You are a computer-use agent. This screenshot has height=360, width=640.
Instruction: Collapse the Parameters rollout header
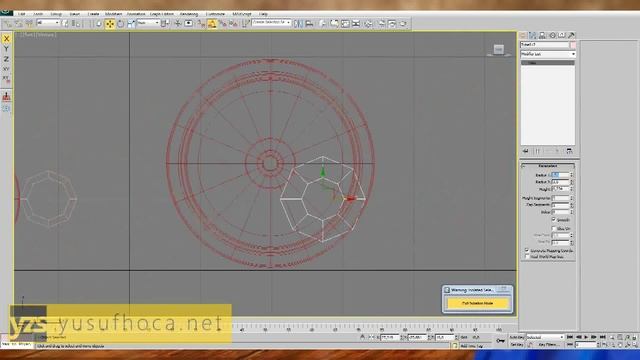pos(548,166)
